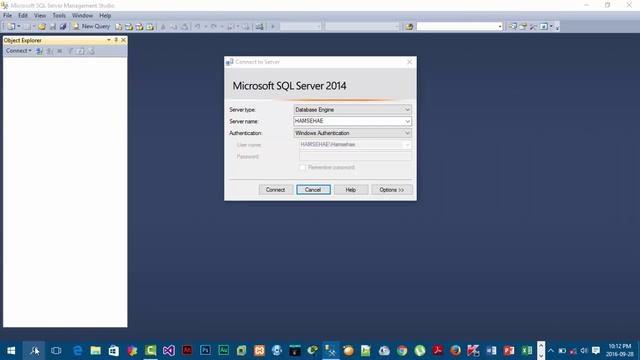
Task: Open the Edit menu
Action: (23, 16)
